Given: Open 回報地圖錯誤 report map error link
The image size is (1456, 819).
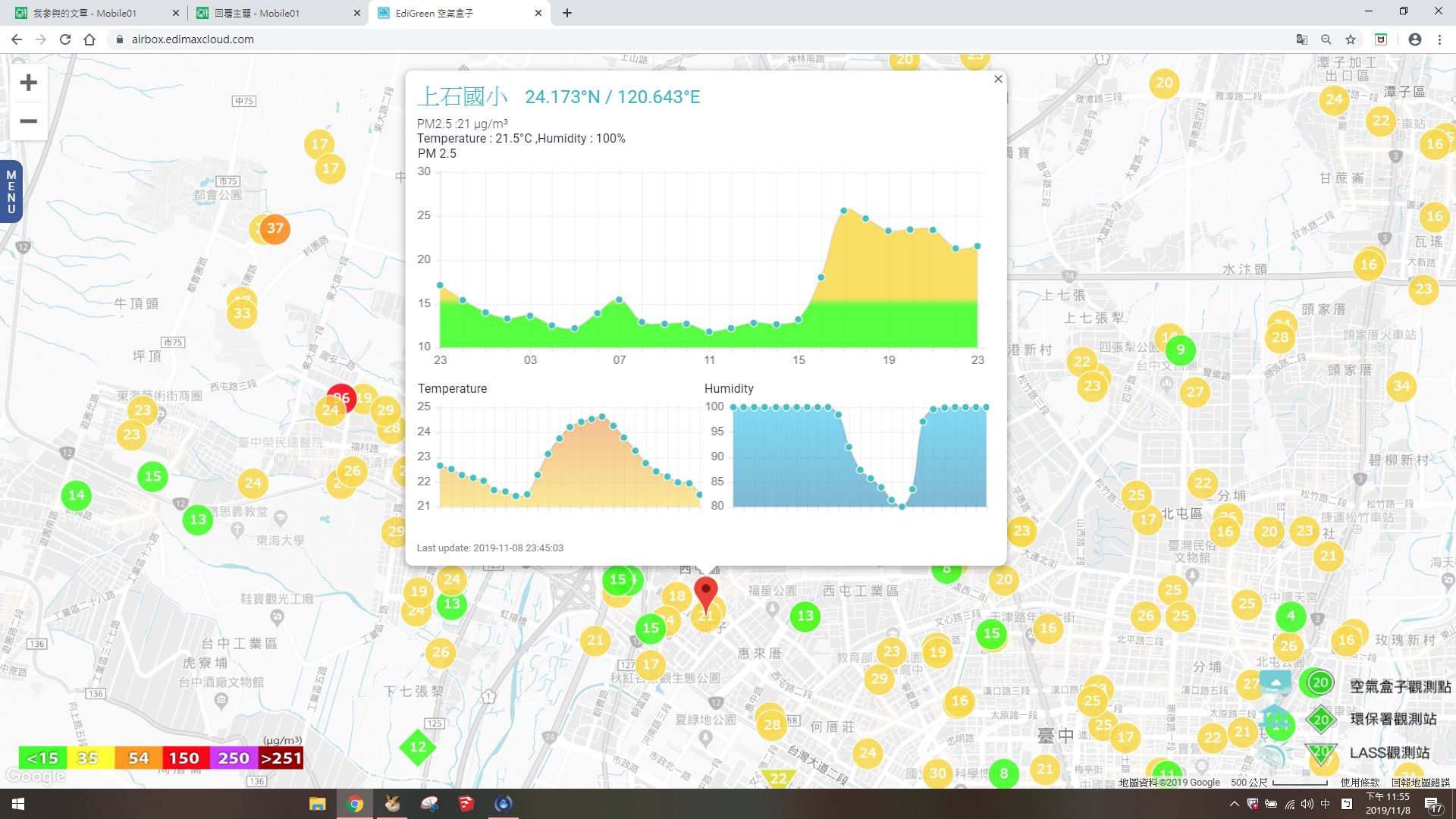Looking at the screenshot, I should (1420, 783).
